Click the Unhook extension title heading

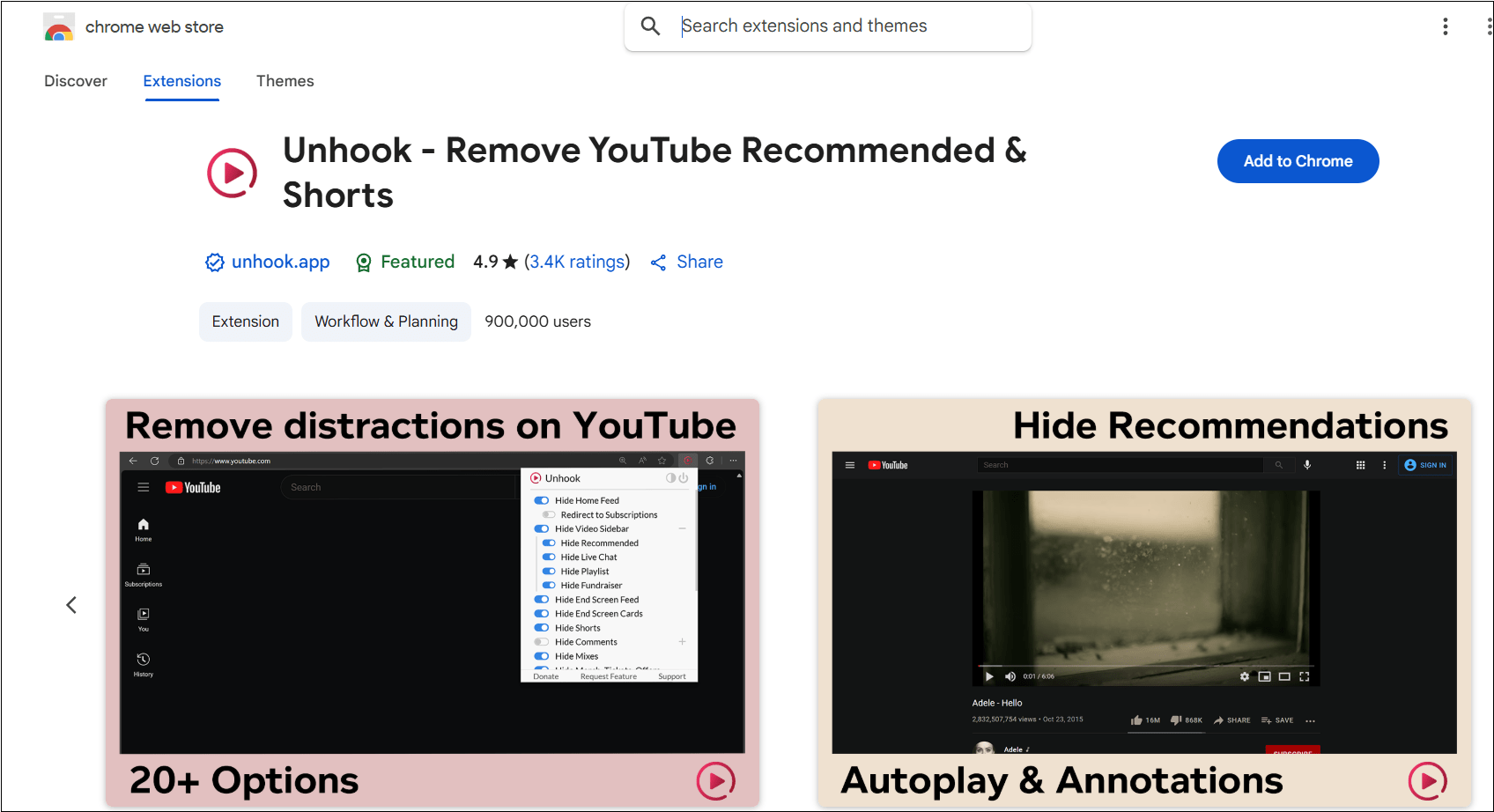[655, 173]
